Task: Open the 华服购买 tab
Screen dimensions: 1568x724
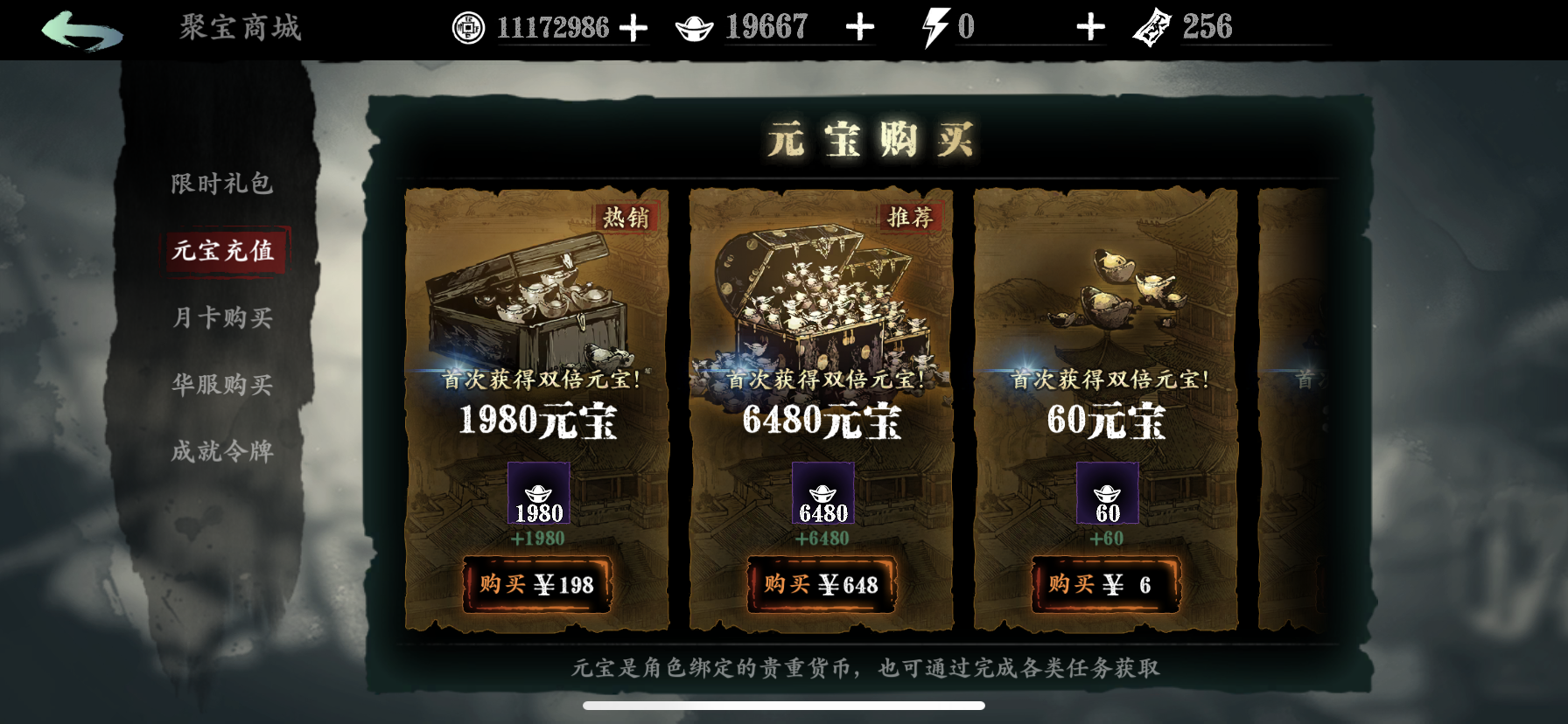Action: point(222,384)
